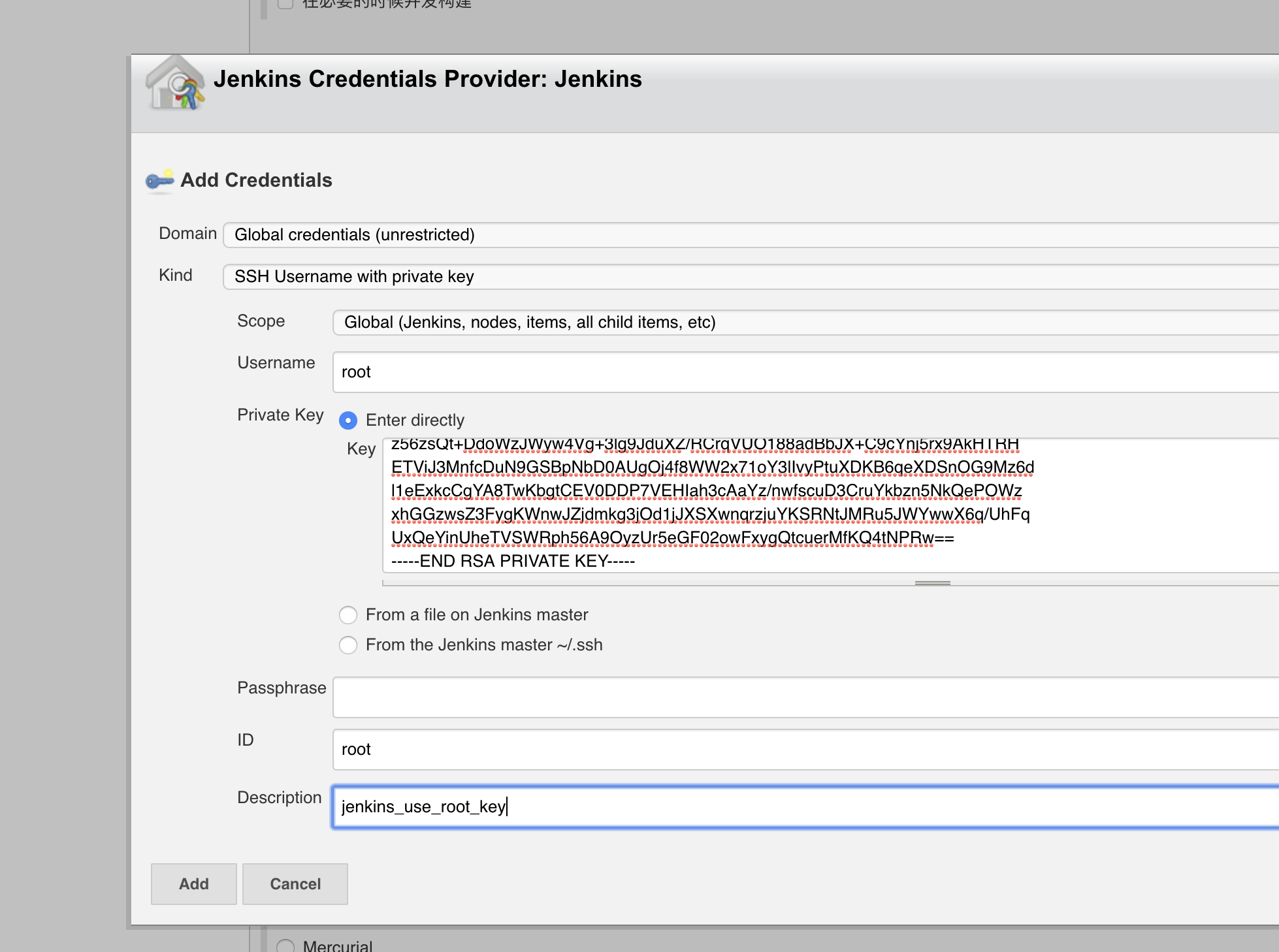Click the Username input field containing root
The width and height of the screenshot is (1279, 952).
tap(805, 372)
